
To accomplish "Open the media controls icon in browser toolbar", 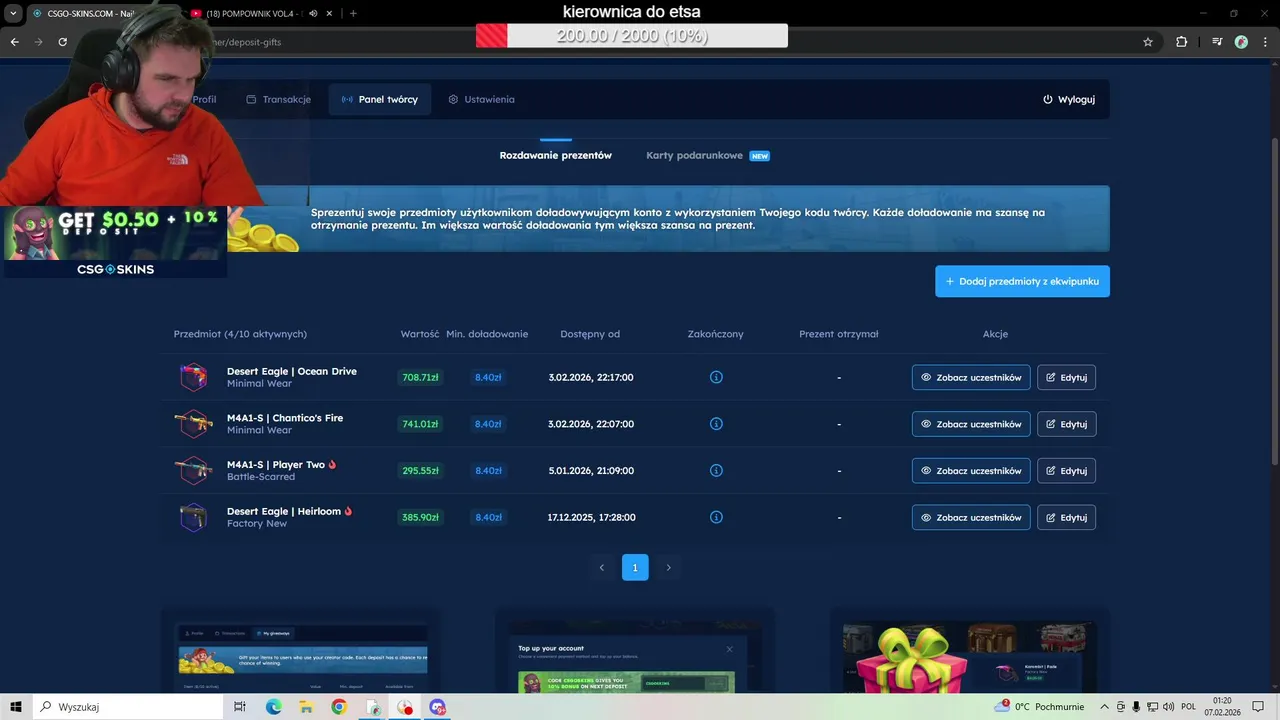I will click(x=1217, y=42).
